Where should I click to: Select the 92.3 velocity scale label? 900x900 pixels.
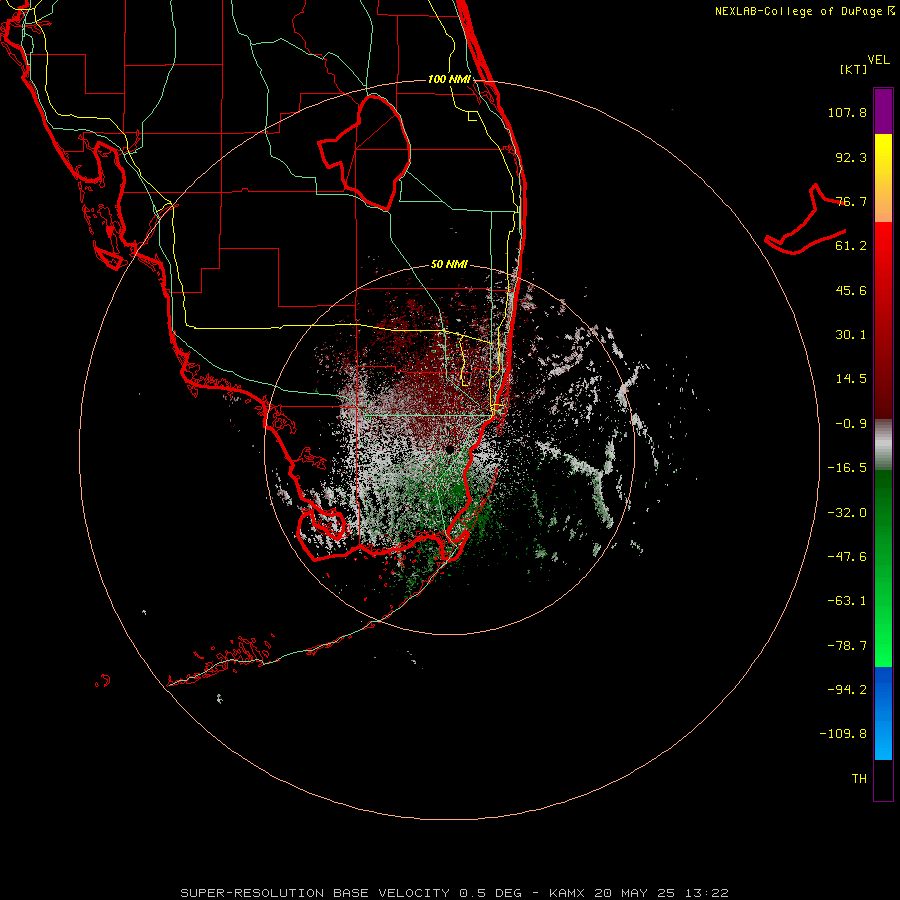pos(851,157)
